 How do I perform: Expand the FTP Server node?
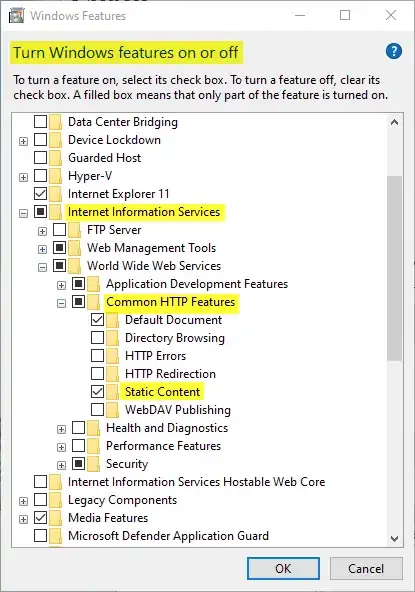coord(42,231)
